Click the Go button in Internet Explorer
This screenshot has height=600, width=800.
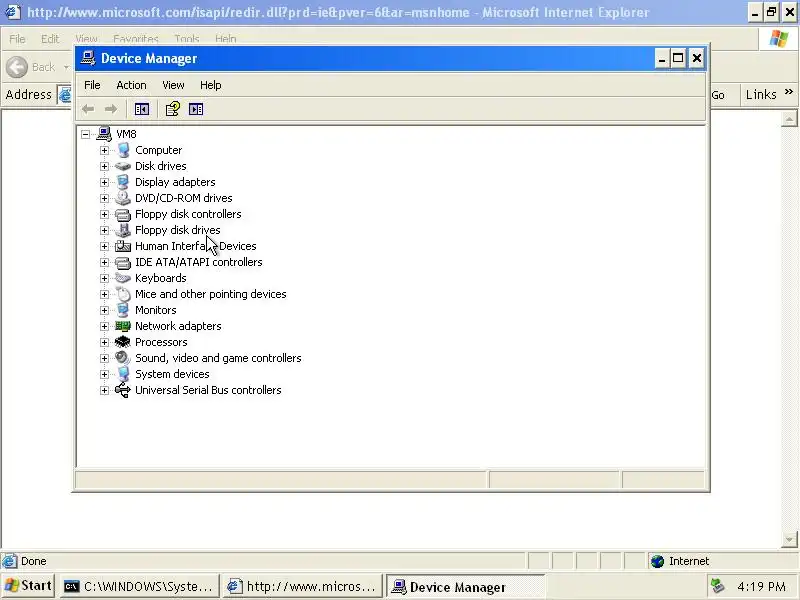pyautogui.click(x=718, y=95)
